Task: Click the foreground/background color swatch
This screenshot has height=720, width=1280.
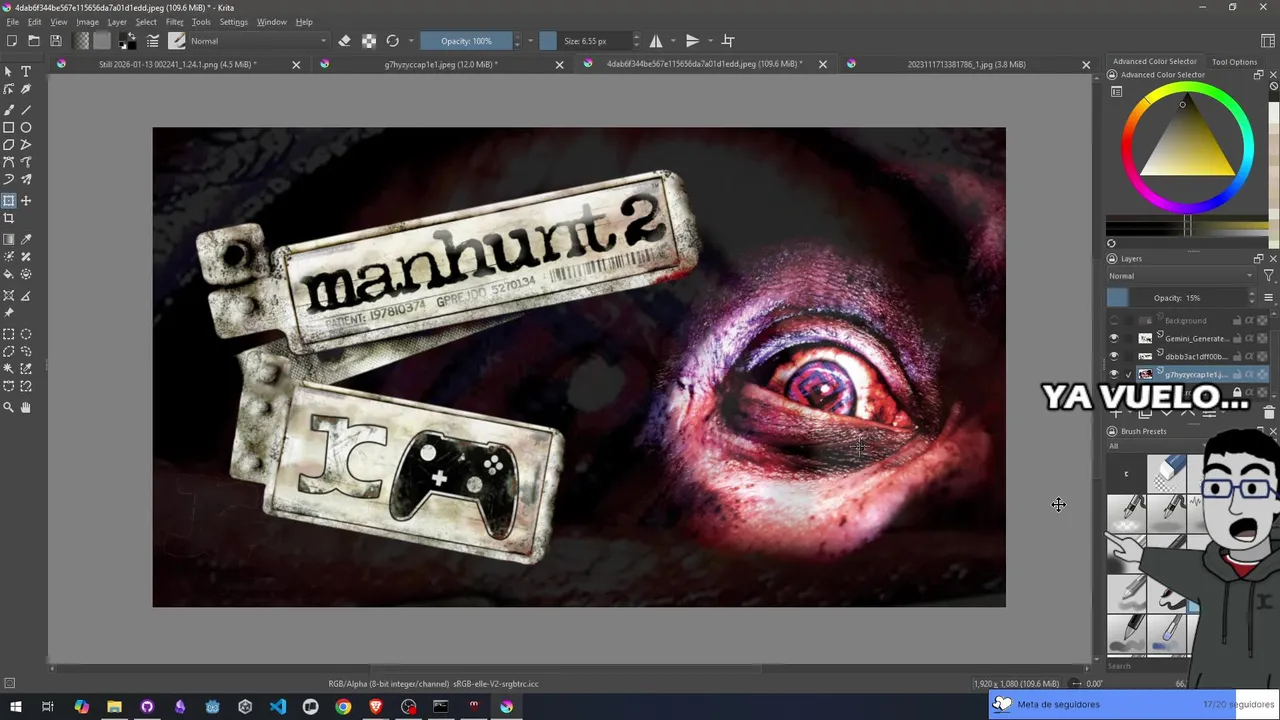Action: pyautogui.click(x=128, y=41)
